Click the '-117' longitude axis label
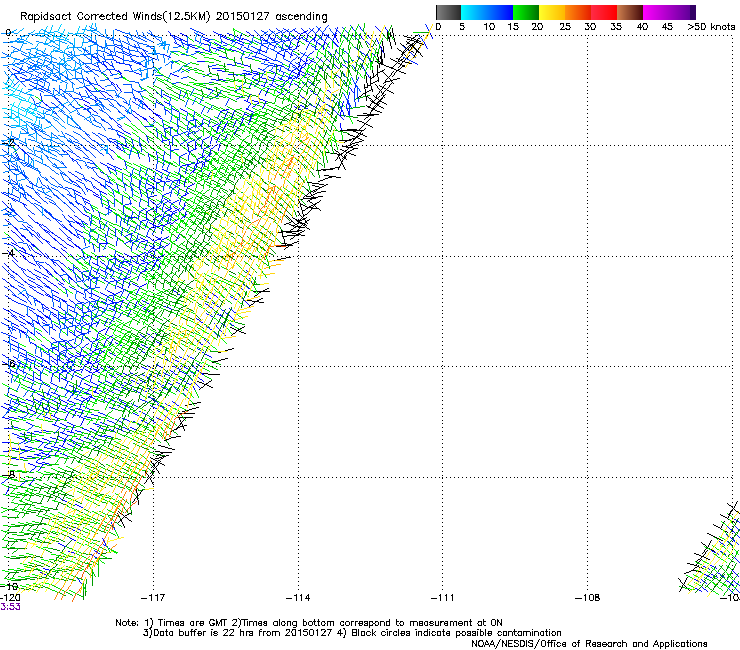Screen dimensions: 740x650 pyautogui.click(x=153, y=598)
